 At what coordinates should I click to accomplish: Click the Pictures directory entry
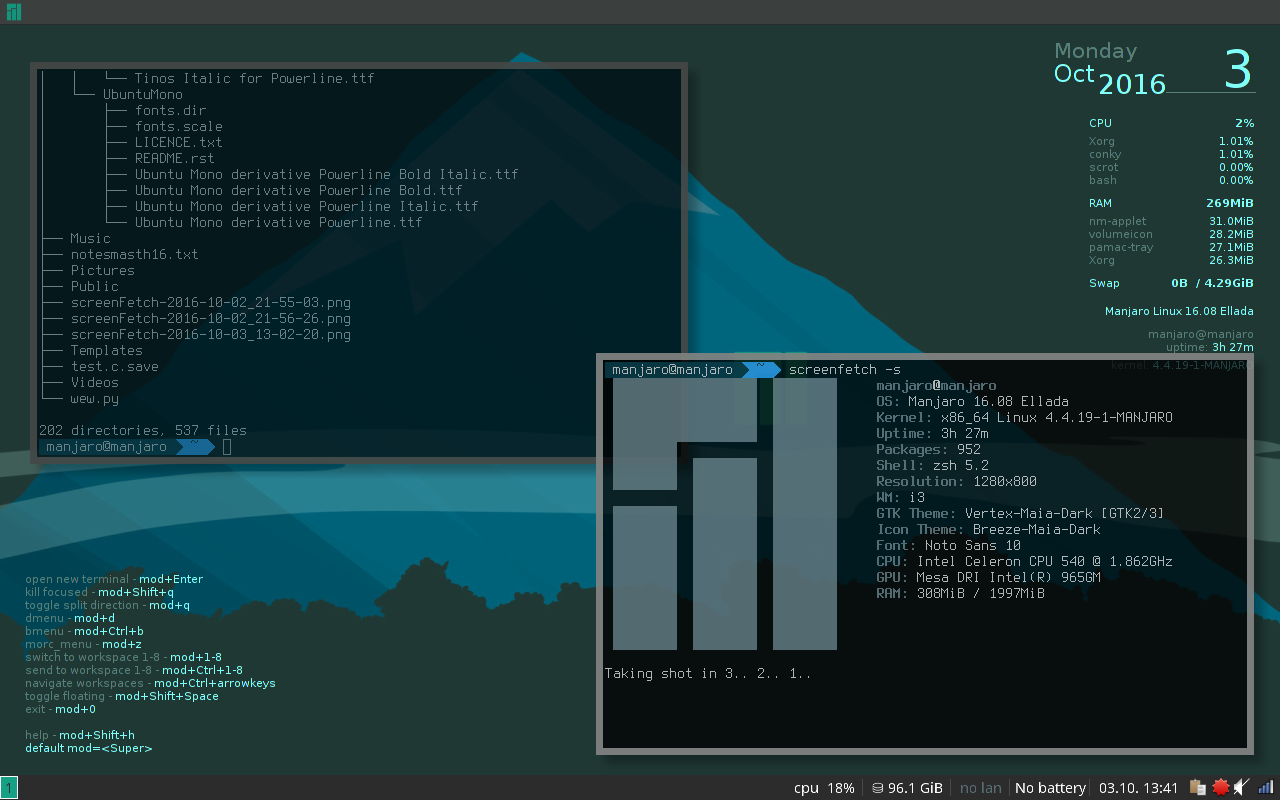102,271
